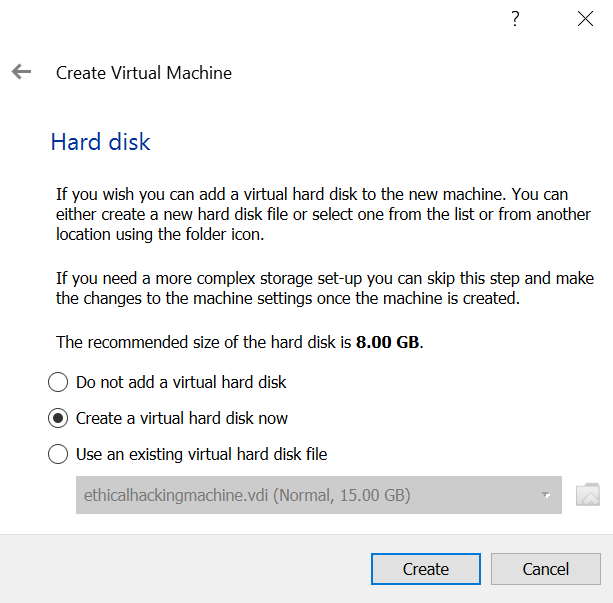The image size is (613, 603).
Task: Click the 'Use an existing virtual hard disk file' label text
Action: point(201,454)
